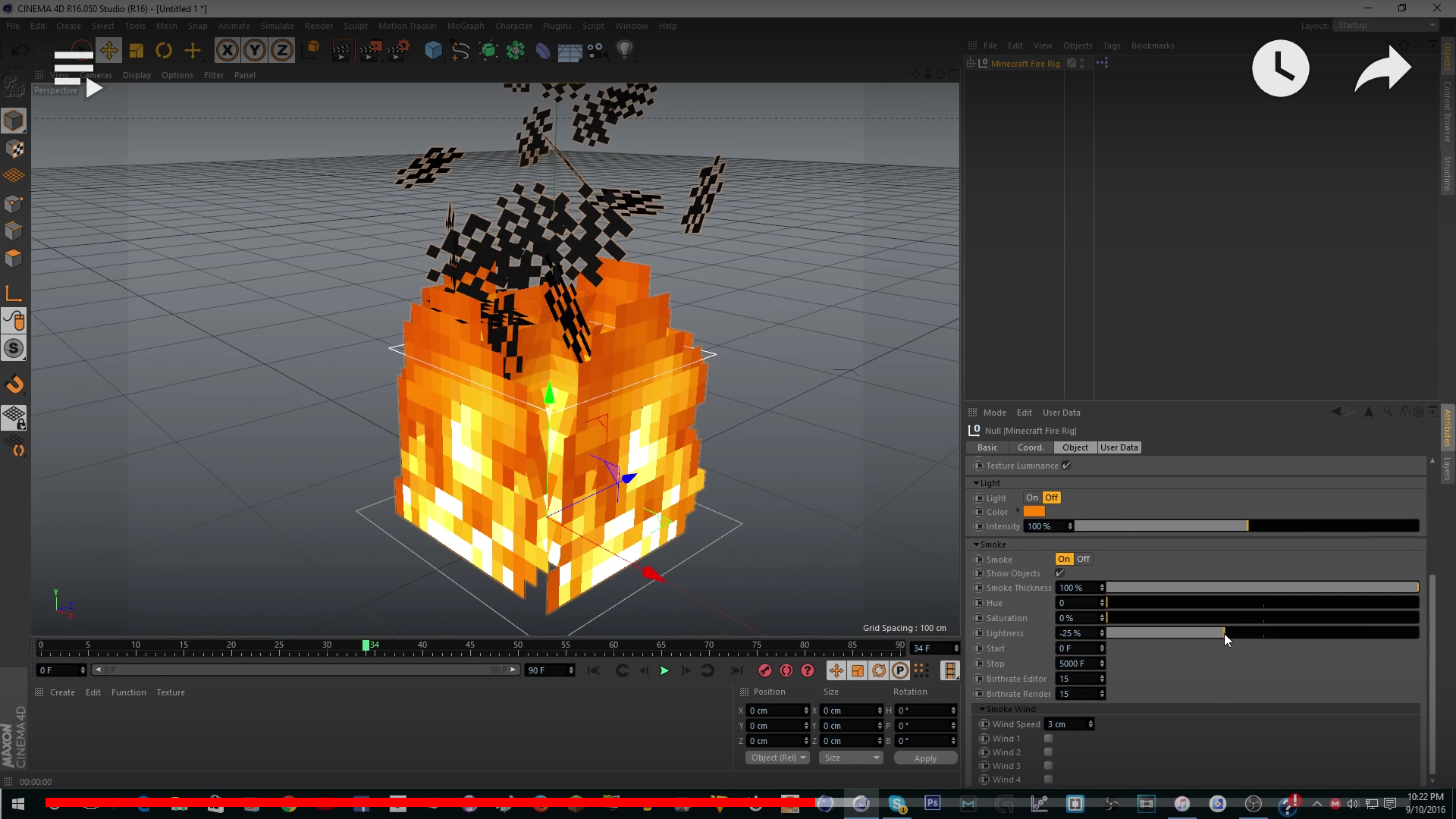Select the Rotate tool in top toolbar
This screenshot has height=819, width=1456.
point(164,51)
